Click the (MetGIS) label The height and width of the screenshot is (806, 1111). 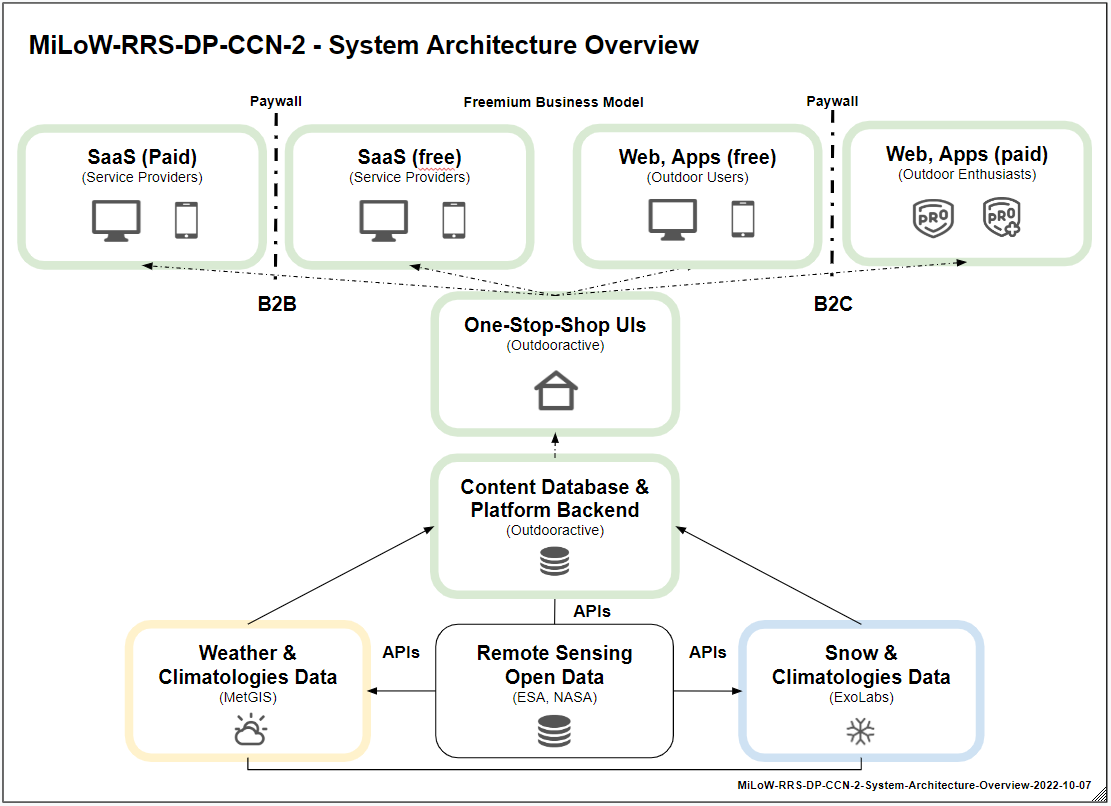(248, 698)
